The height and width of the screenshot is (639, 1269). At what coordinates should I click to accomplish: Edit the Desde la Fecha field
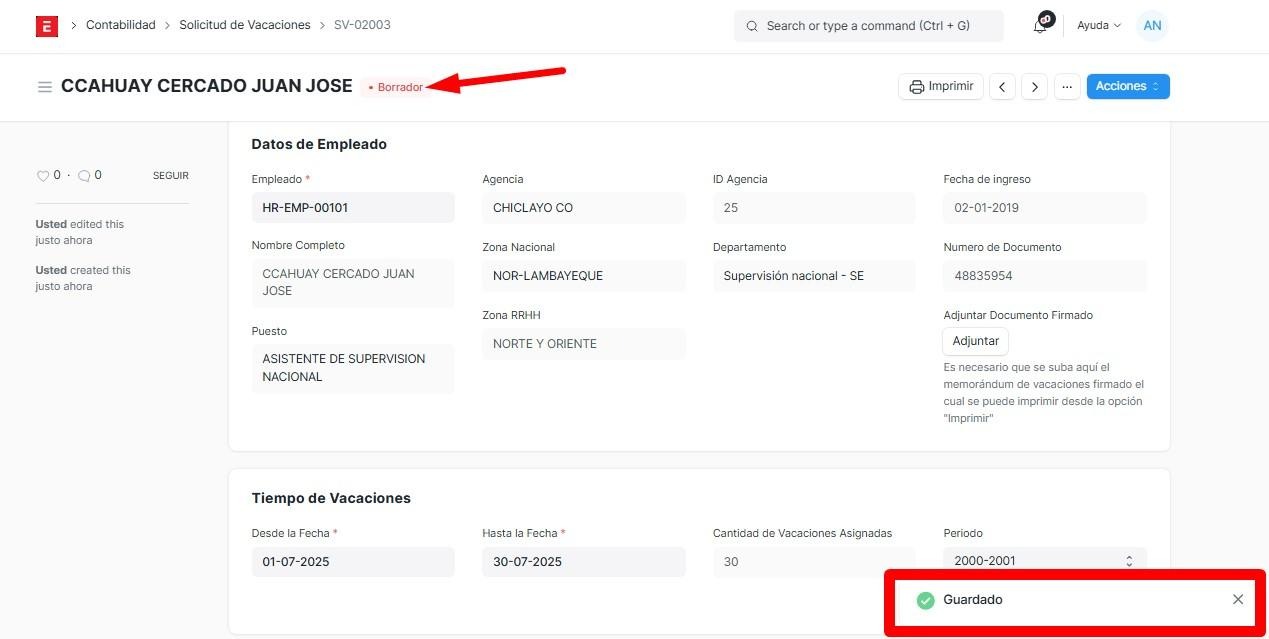pyautogui.click(x=353, y=562)
